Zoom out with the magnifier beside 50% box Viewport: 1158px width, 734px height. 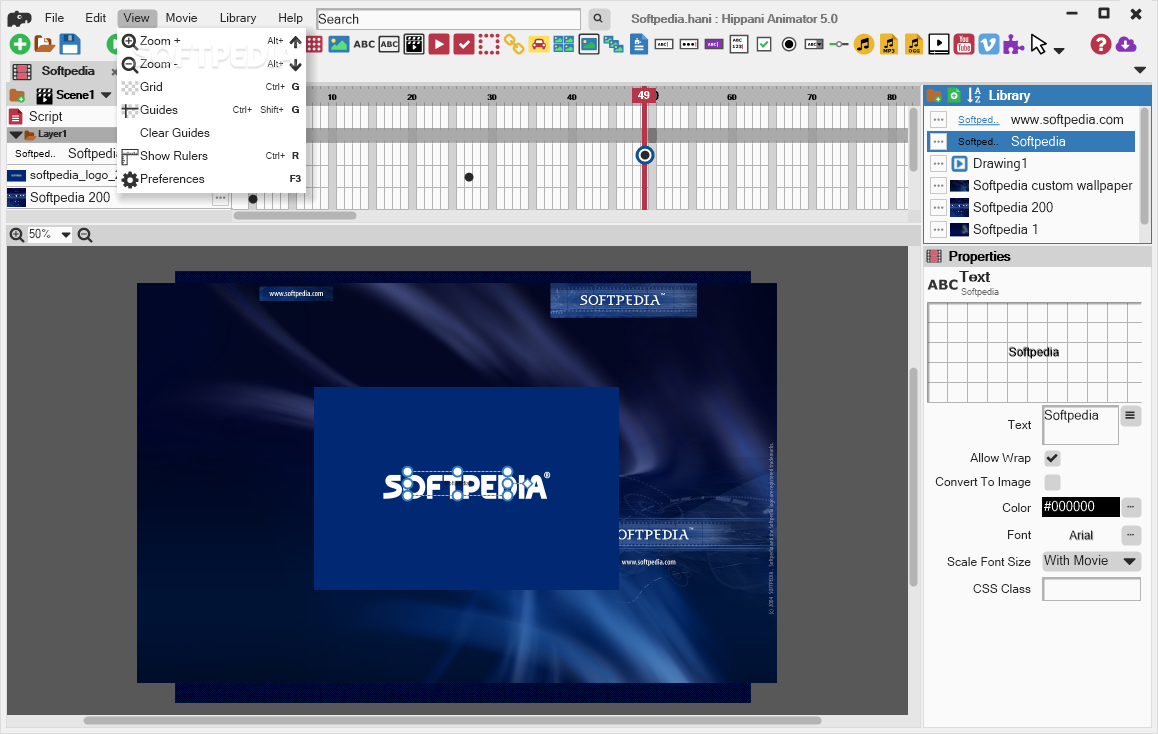point(85,235)
